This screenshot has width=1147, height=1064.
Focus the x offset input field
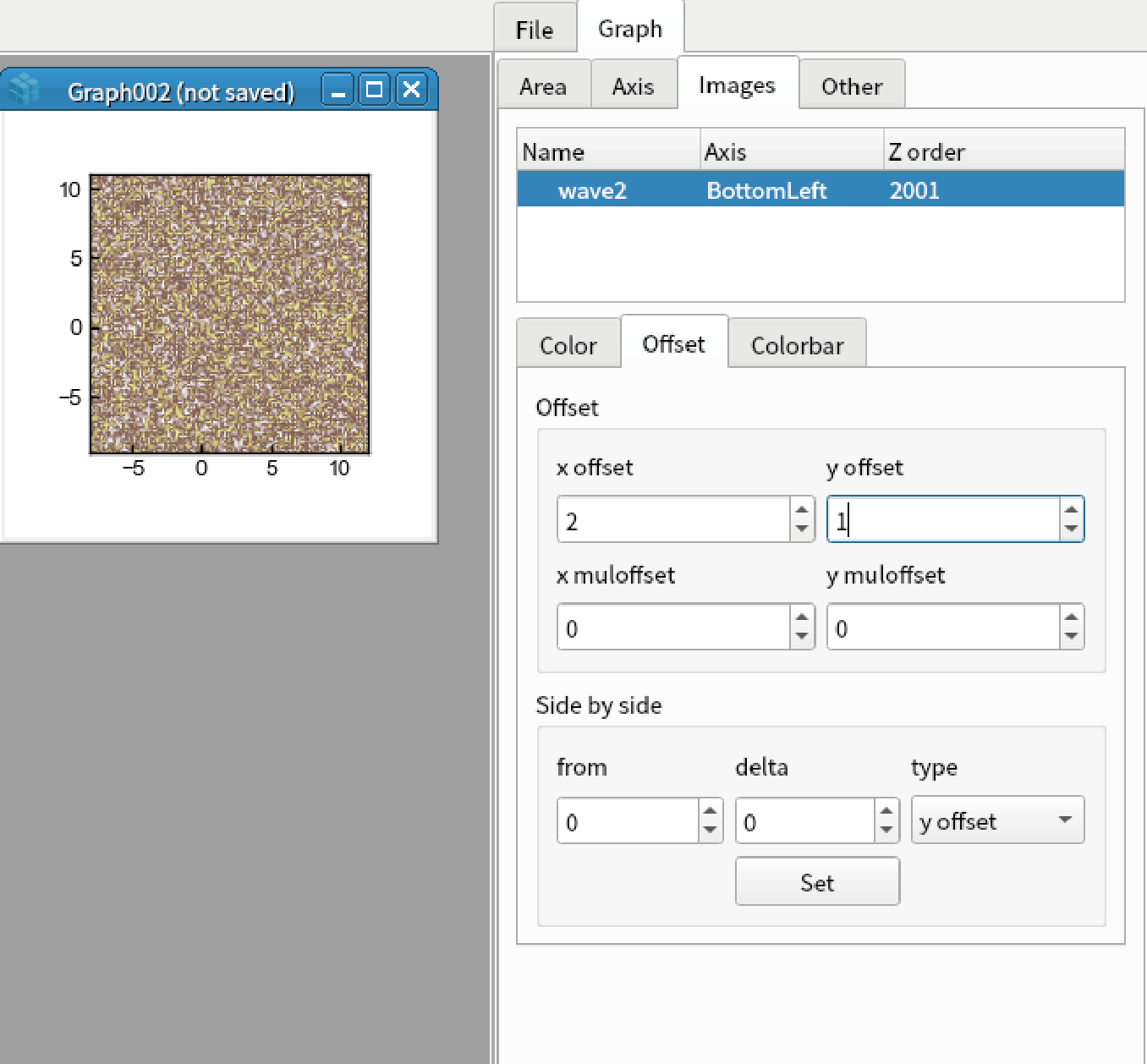click(673, 519)
